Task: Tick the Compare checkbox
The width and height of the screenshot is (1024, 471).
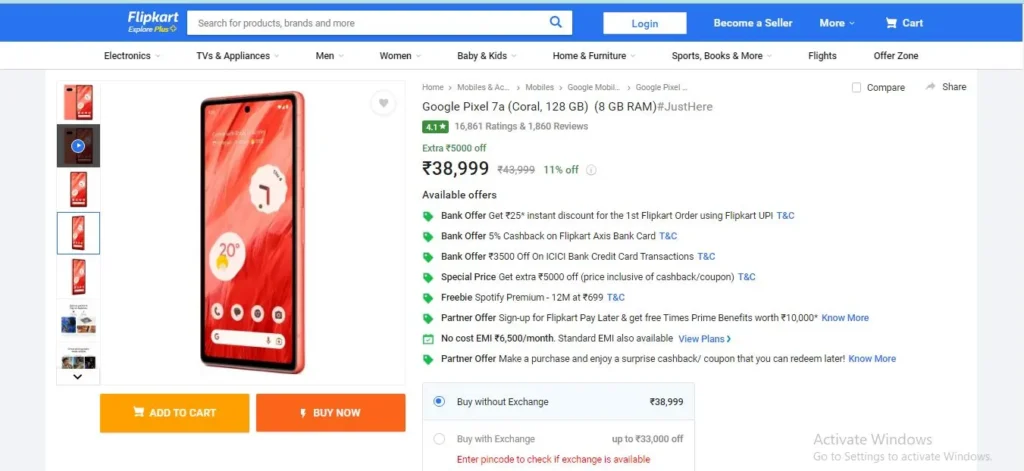Action: coord(856,88)
